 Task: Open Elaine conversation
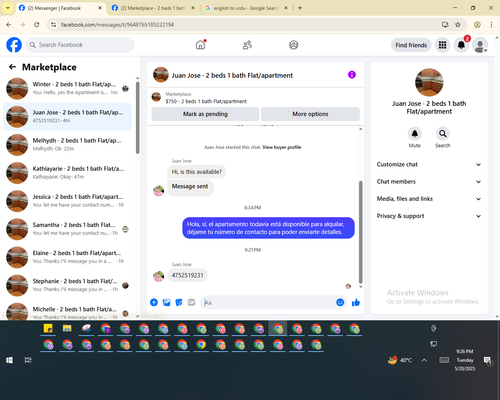pos(67,257)
